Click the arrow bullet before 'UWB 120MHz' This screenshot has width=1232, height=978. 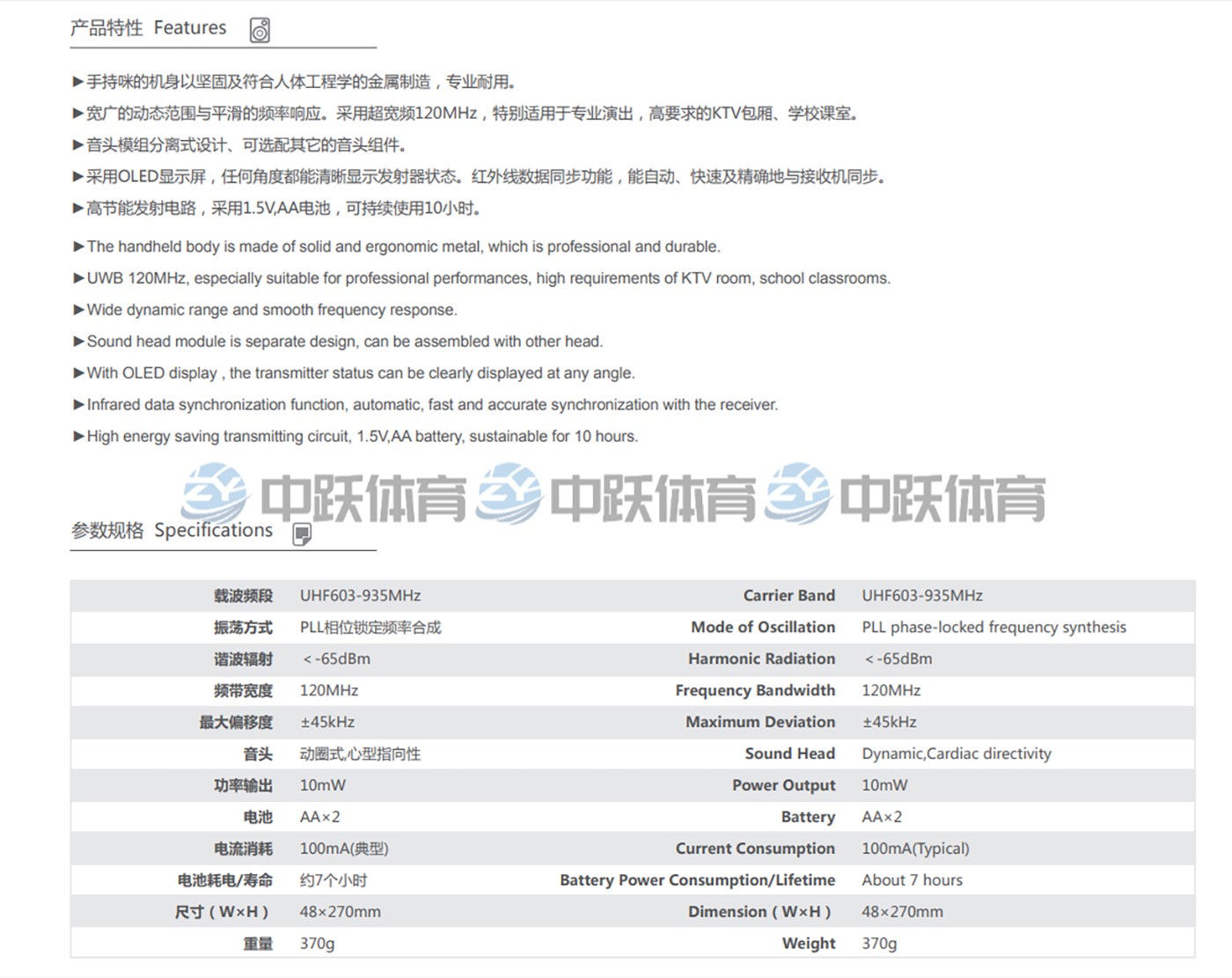pyautogui.click(x=78, y=278)
